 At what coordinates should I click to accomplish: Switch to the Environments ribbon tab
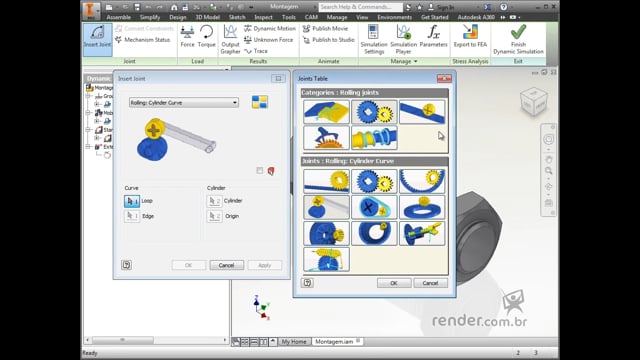394,17
